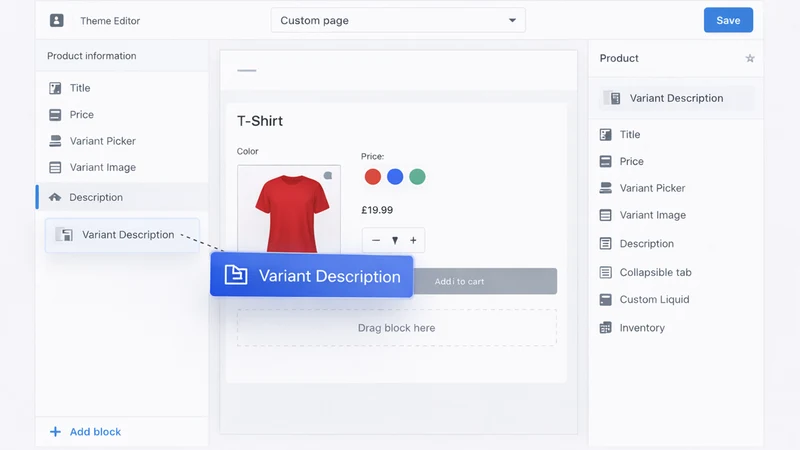The image size is (800, 450).
Task: Click small icon at image top-right corner
Action: [x=328, y=176]
